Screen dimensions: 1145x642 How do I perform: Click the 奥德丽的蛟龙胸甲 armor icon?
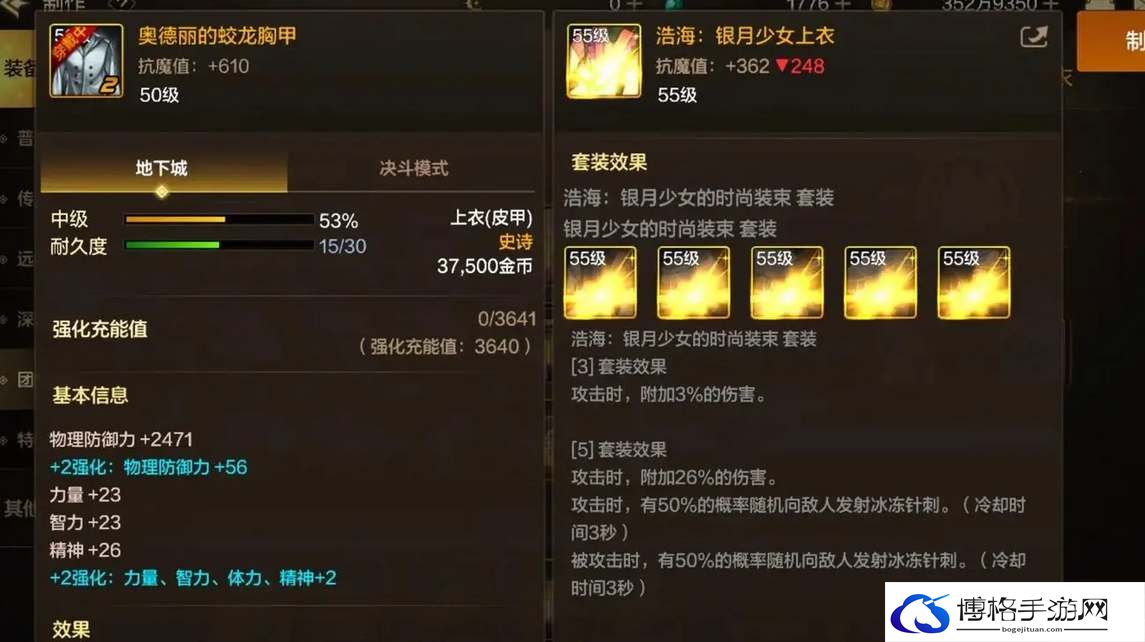point(86,61)
